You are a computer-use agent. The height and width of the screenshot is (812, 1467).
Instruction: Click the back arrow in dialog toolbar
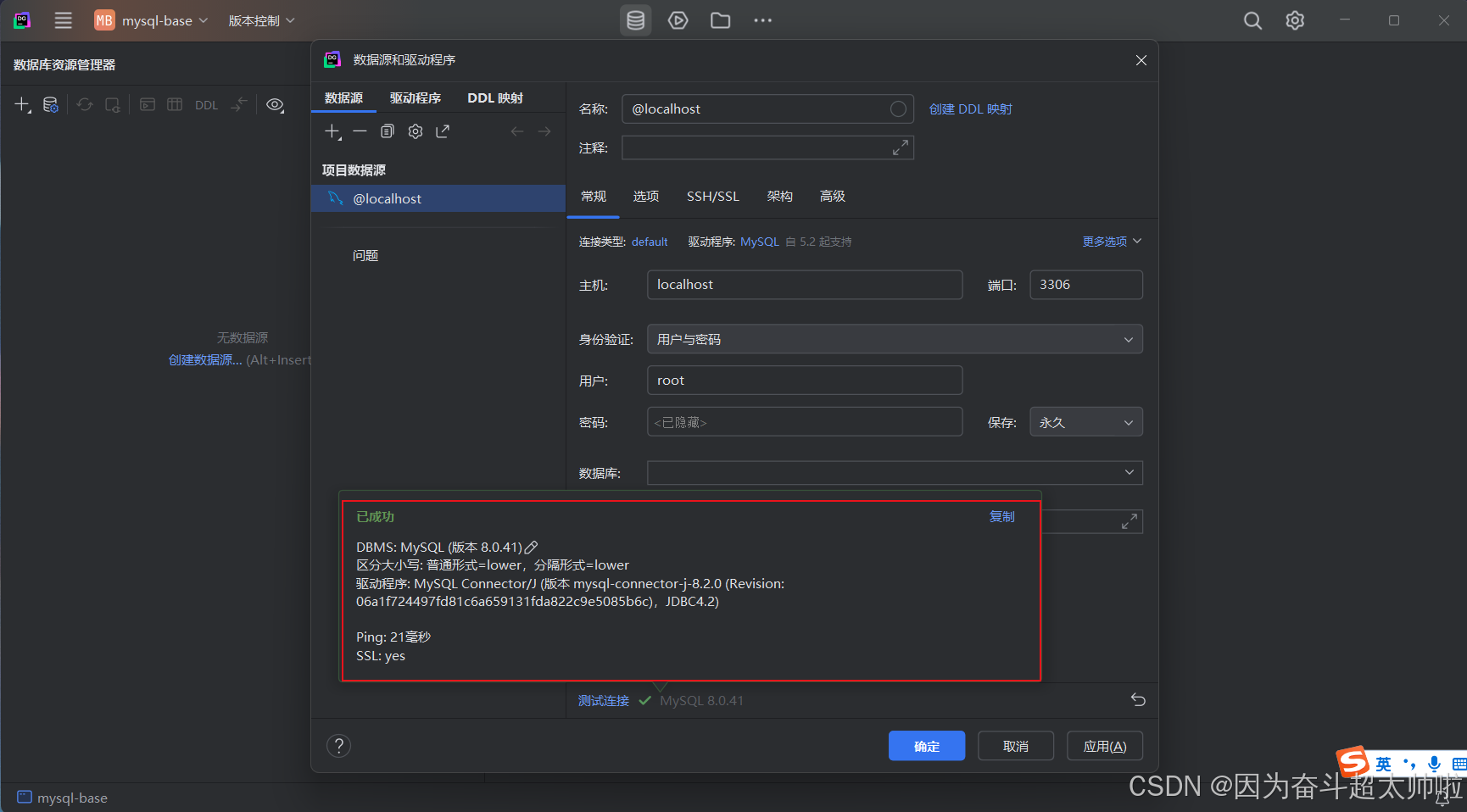(x=517, y=131)
